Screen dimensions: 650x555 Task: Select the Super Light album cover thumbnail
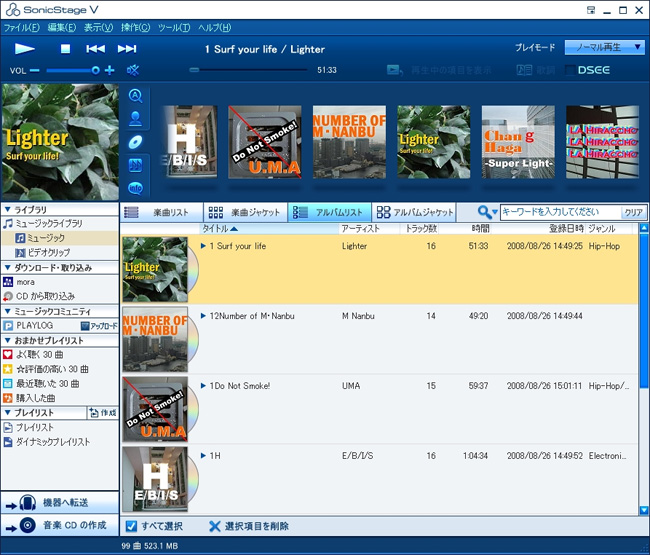coord(518,143)
